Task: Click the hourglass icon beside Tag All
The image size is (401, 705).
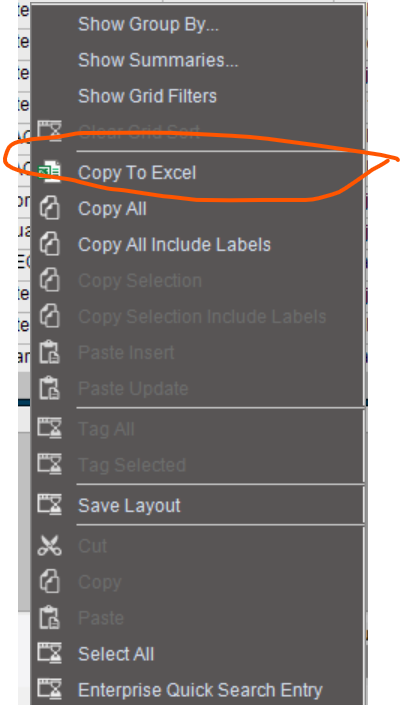Action: pos(49,429)
